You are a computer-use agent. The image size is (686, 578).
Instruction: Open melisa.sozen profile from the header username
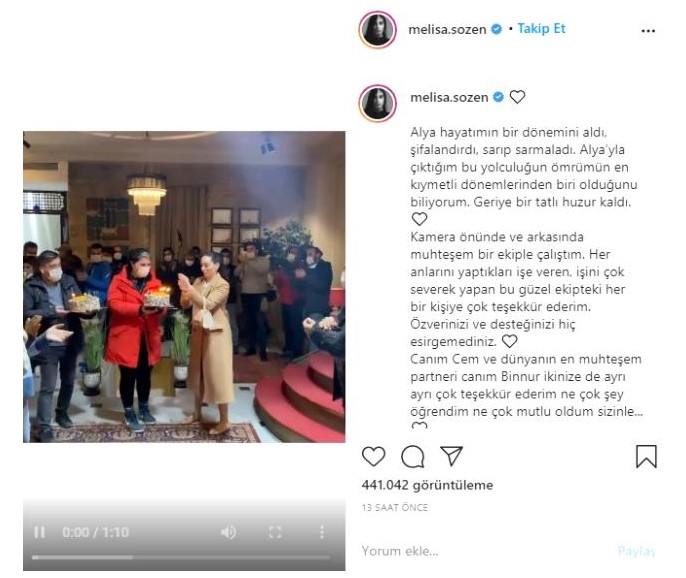click(447, 29)
